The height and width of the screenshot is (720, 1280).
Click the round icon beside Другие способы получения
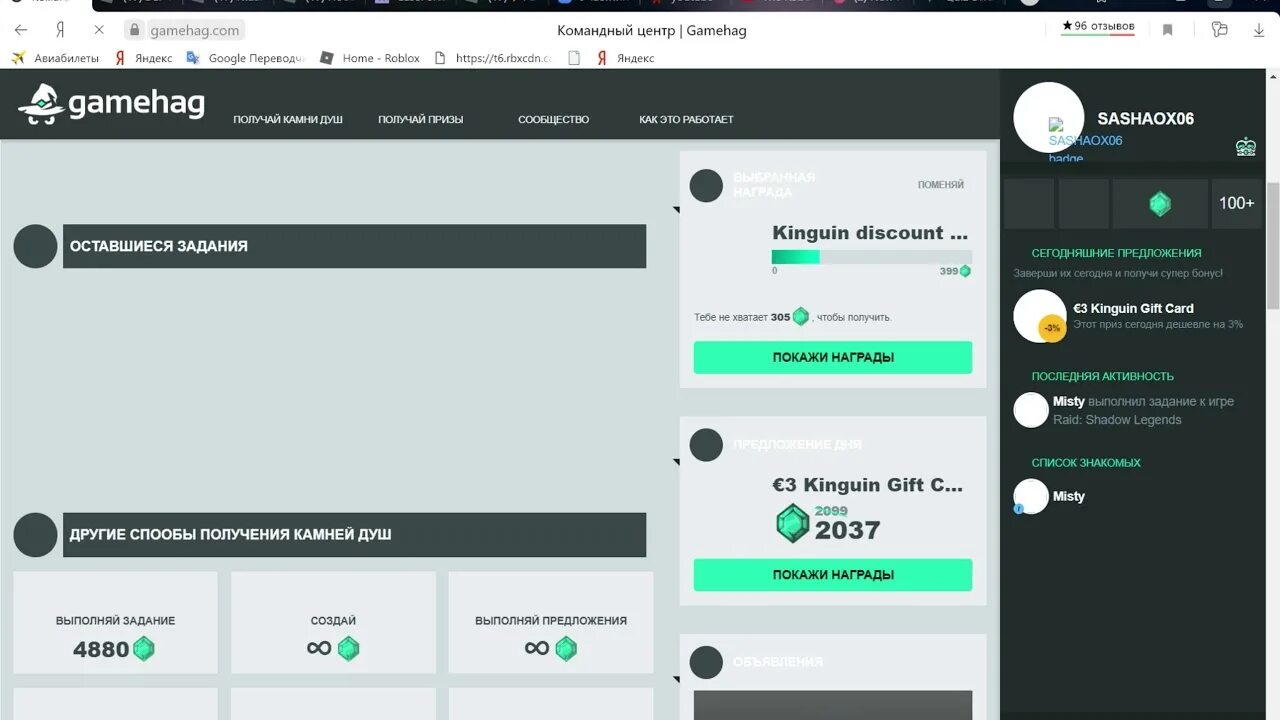click(x=35, y=535)
